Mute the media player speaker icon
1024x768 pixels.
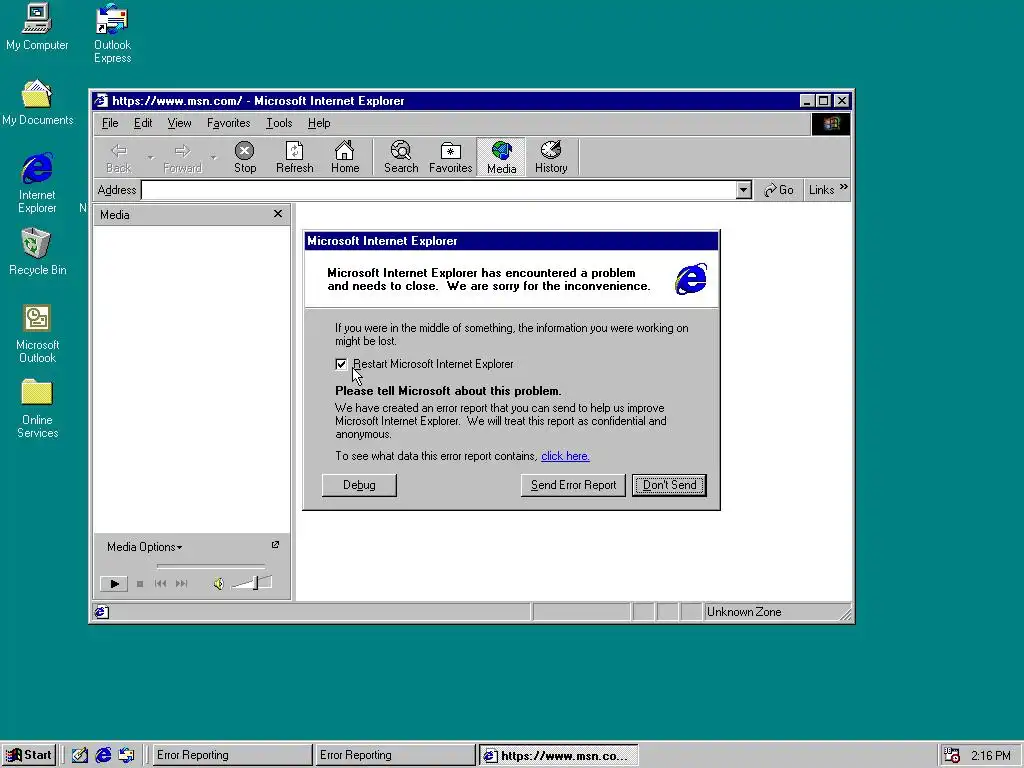(x=219, y=584)
